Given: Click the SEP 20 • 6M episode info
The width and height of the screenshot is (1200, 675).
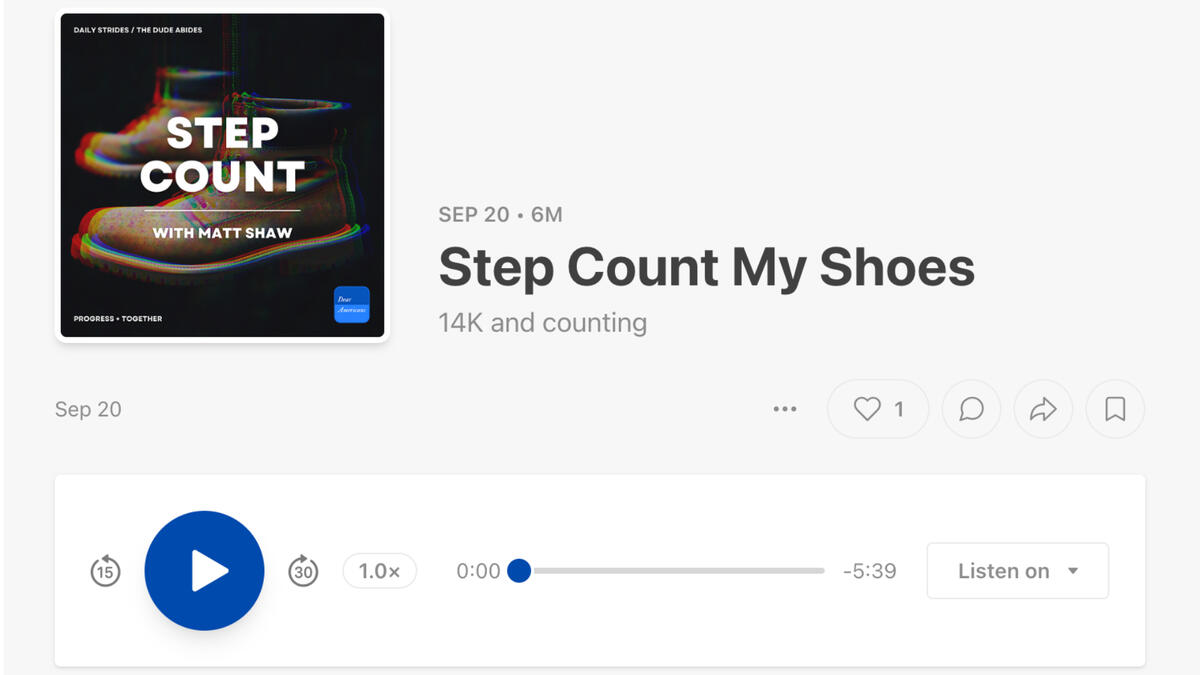Looking at the screenshot, I should tap(500, 215).
